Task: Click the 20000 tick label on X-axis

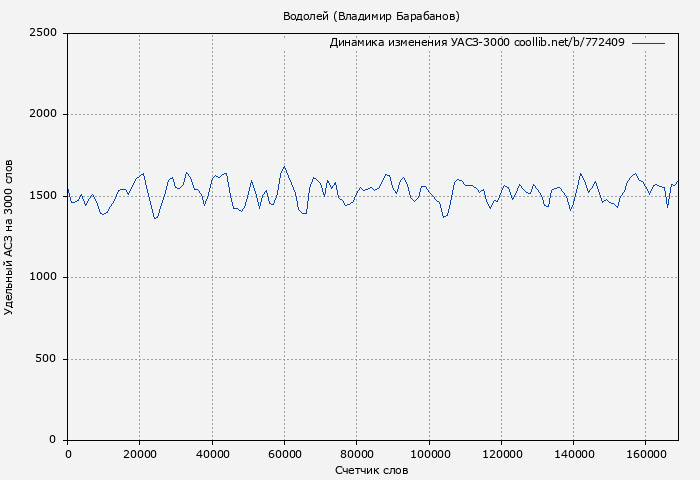Action: pyautogui.click(x=140, y=454)
